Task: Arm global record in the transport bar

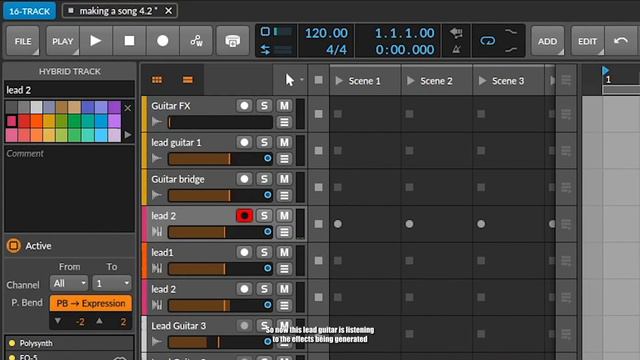Action: coord(163,41)
